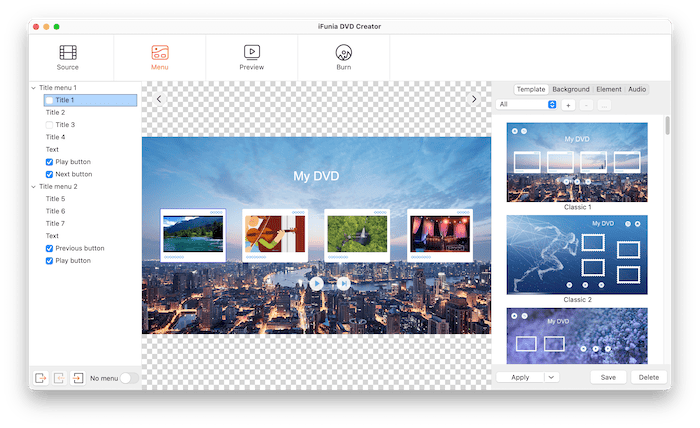Viewport: 700px width, 428px height.
Task: Enable the Title 3 checkbox
Action: pos(50,125)
